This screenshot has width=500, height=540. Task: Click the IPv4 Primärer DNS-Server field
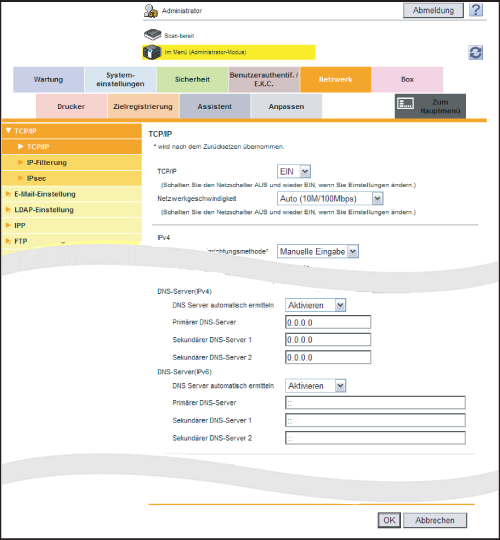pyautogui.click(x=328, y=322)
